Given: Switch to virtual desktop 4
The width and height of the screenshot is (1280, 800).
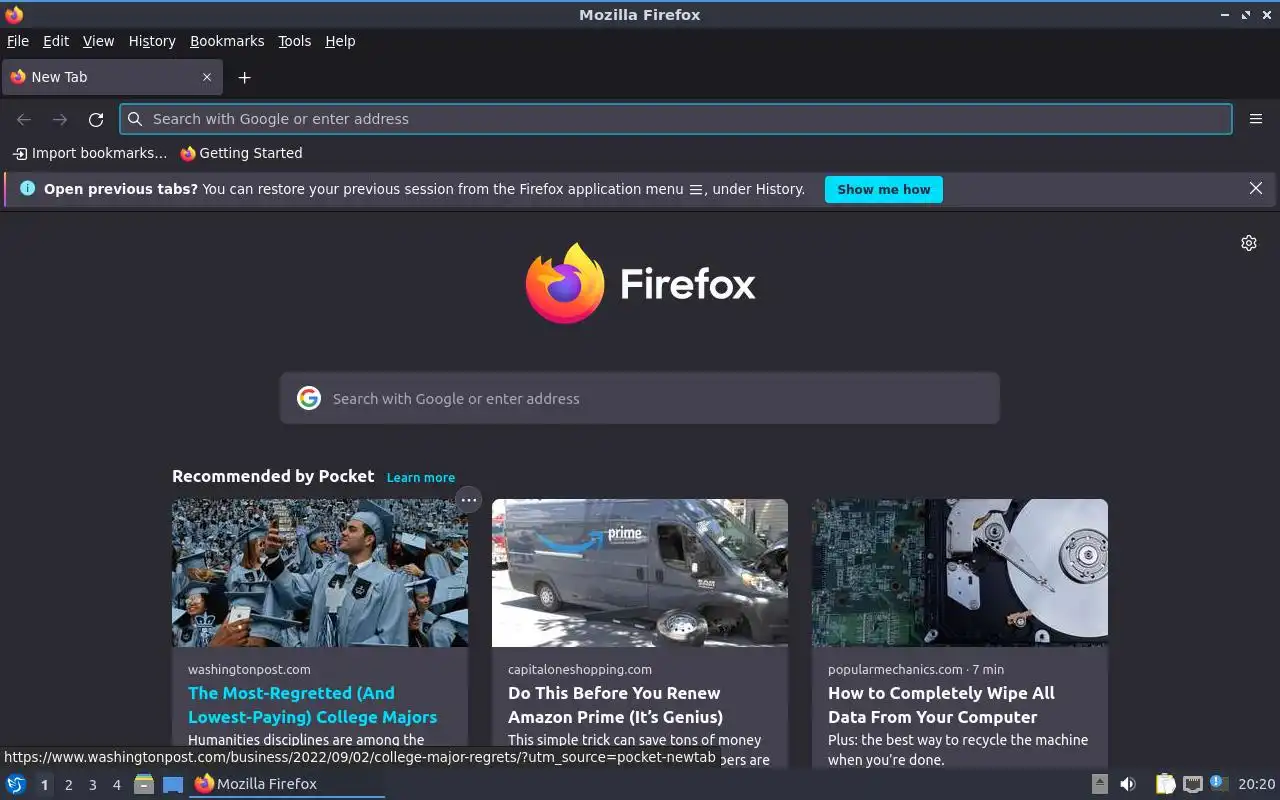Looking at the screenshot, I should pyautogui.click(x=117, y=785).
